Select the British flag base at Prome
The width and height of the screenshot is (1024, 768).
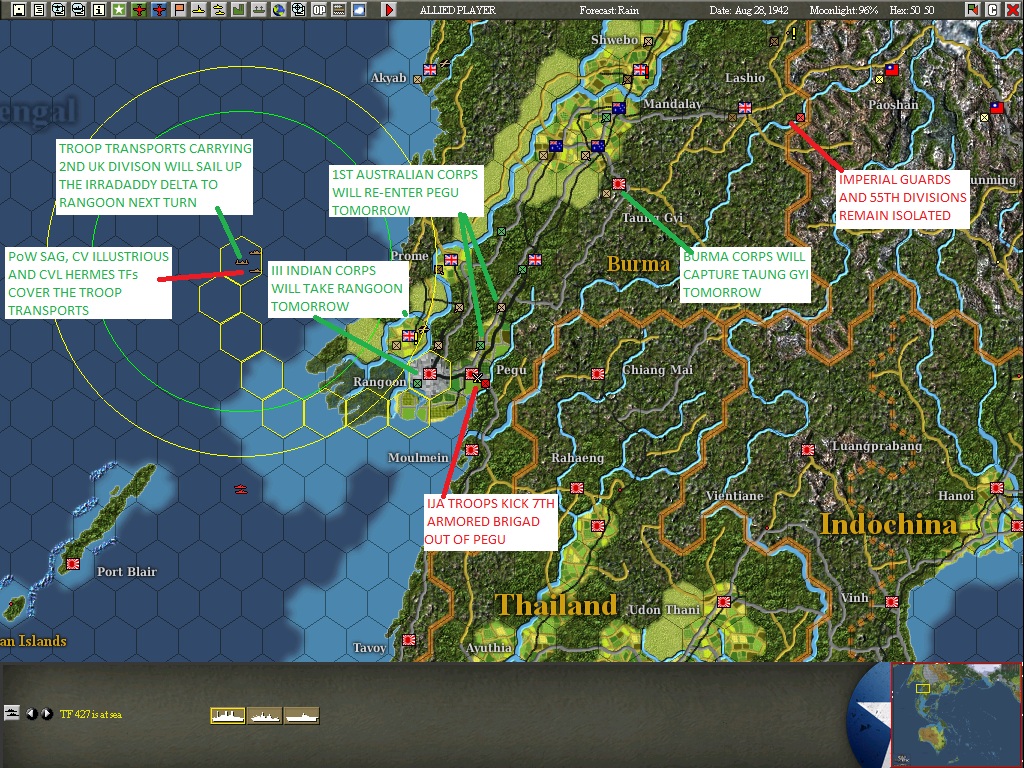click(x=451, y=260)
